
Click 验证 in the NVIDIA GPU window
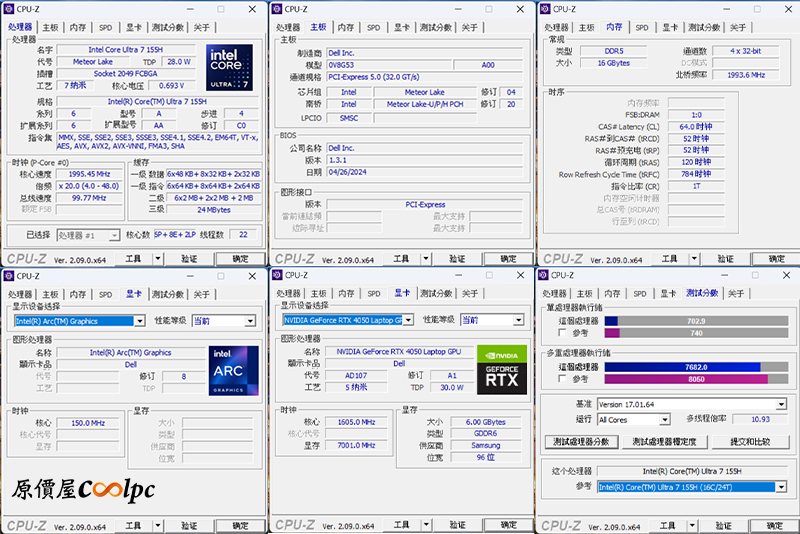coord(457,525)
